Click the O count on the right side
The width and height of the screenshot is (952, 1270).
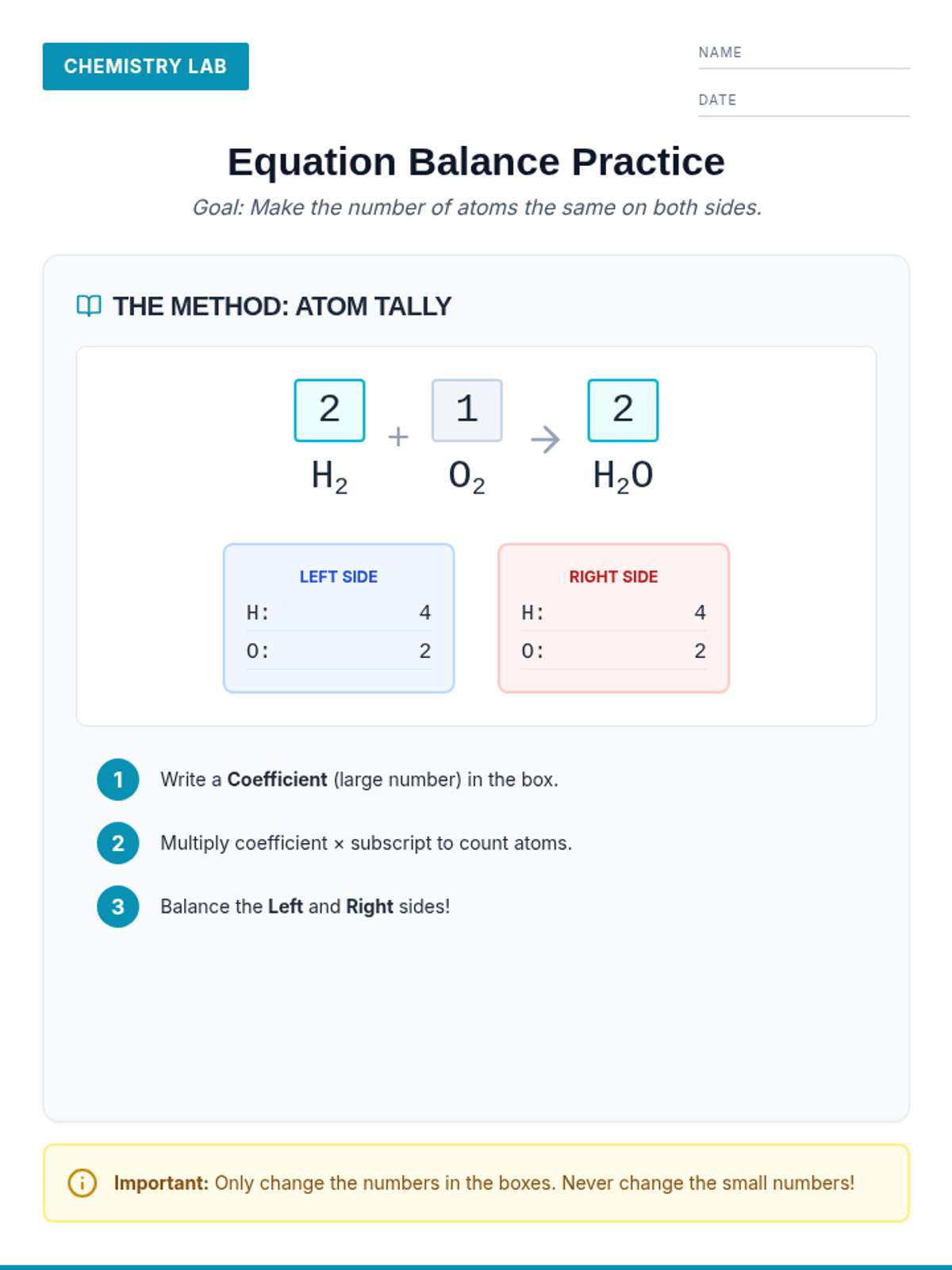click(700, 651)
